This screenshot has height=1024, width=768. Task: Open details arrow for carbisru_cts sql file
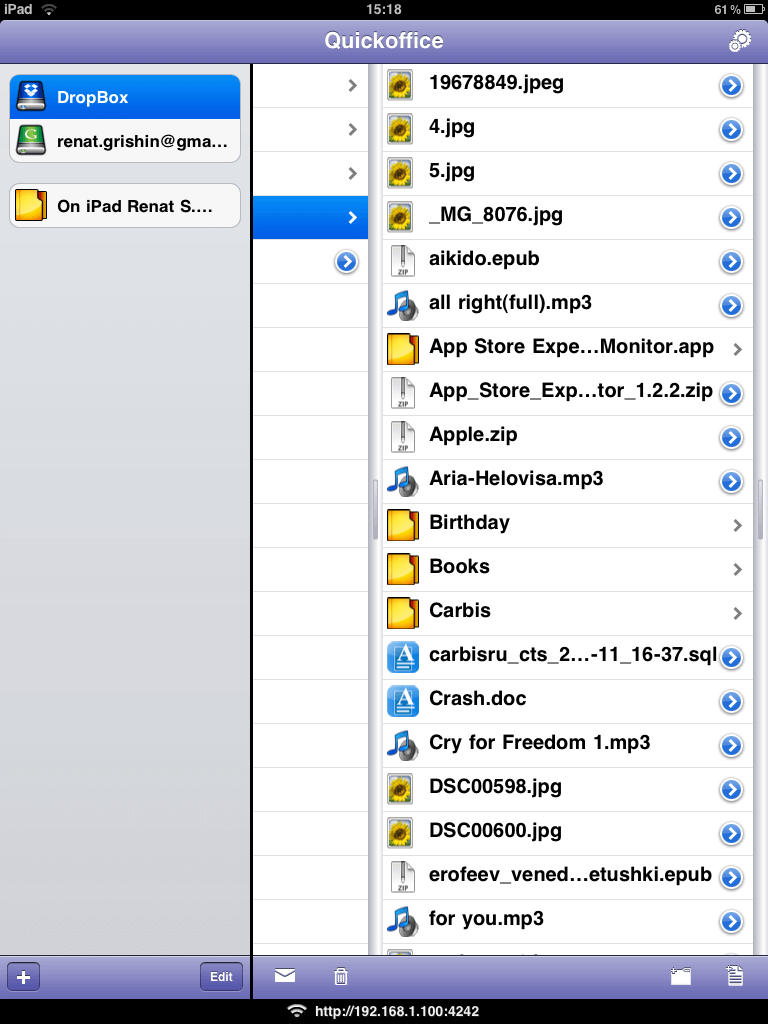click(731, 657)
